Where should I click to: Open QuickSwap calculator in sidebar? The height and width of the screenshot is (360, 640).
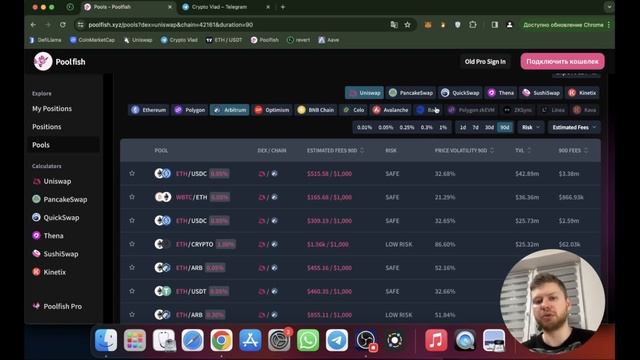click(56, 218)
